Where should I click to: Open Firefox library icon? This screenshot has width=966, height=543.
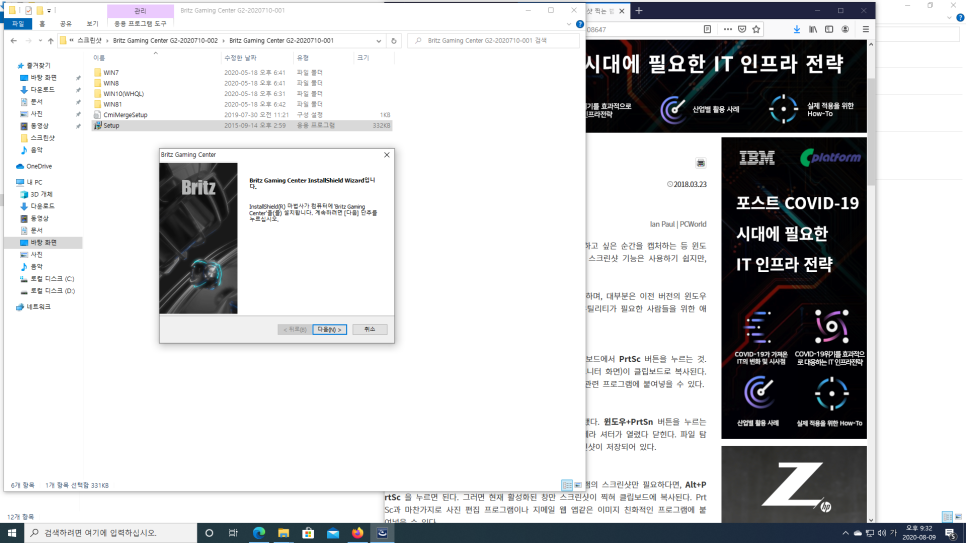coord(813,29)
